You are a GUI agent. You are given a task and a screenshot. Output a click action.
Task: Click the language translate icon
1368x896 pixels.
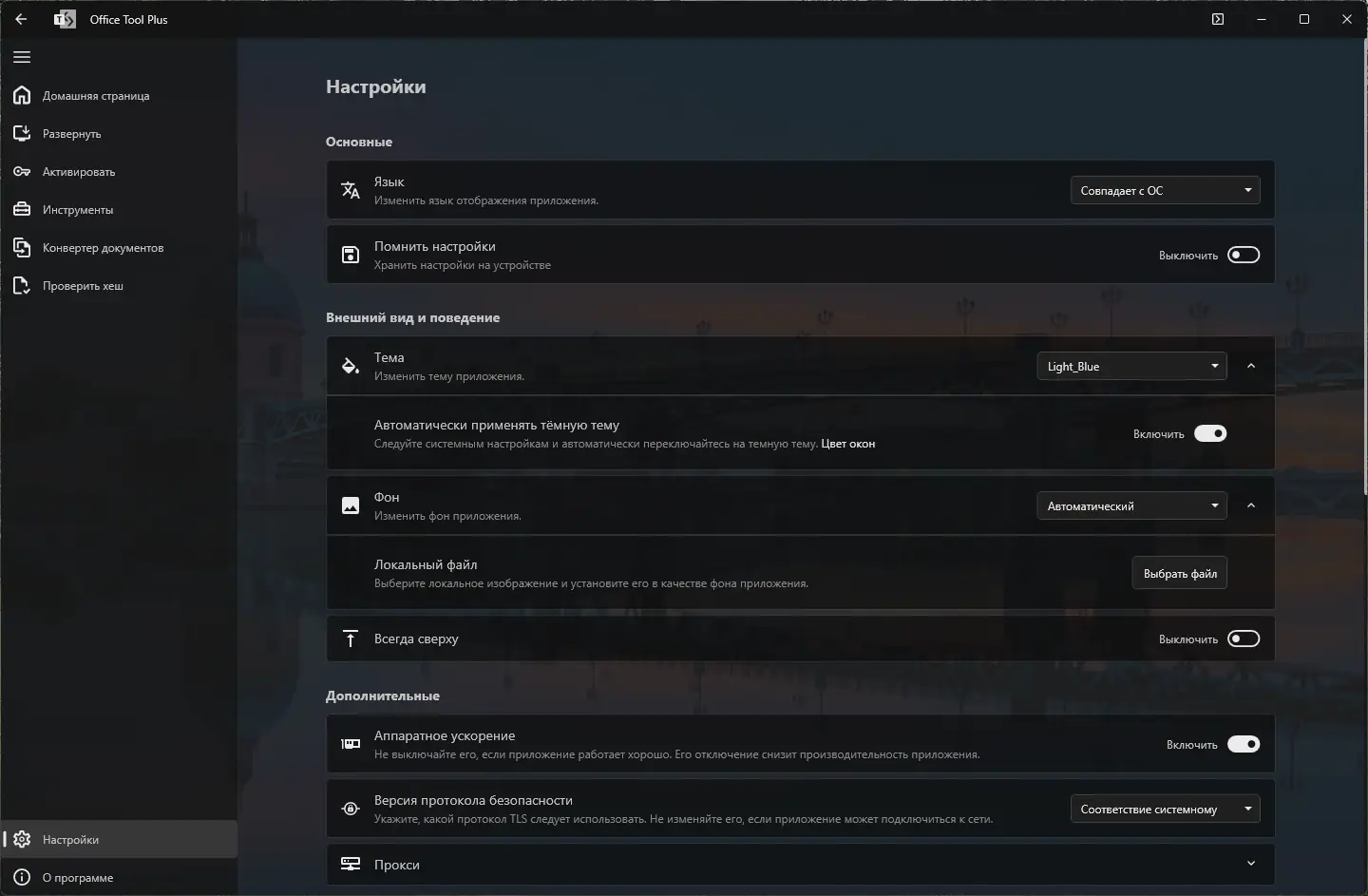point(351,190)
